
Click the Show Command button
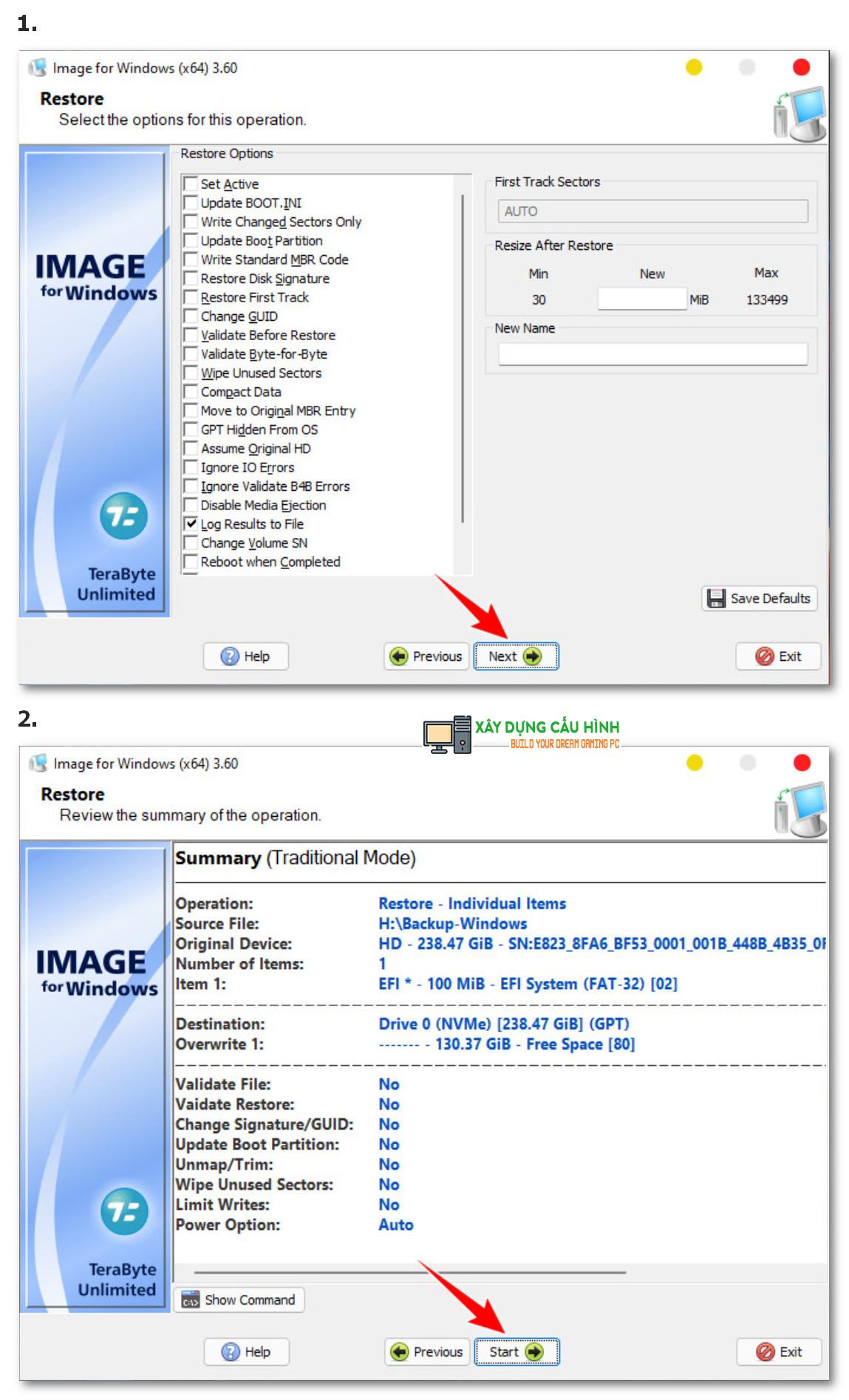click(x=239, y=1299)
